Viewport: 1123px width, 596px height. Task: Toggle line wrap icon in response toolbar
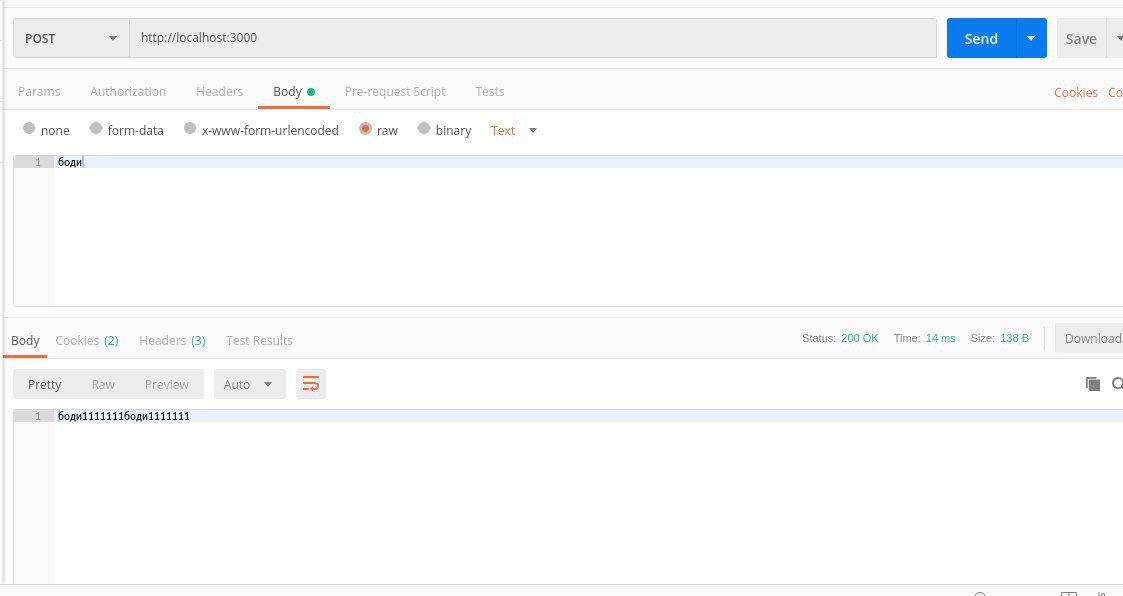(x=311, y=384)
